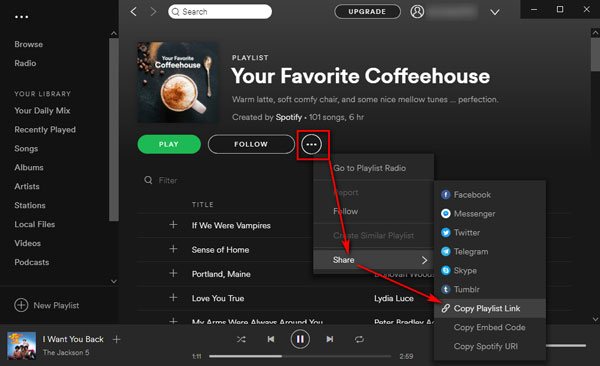The height and width of the screenshot is (366, 600).
Task: Open the user profile icon
Action: click(x=417, y=11)
